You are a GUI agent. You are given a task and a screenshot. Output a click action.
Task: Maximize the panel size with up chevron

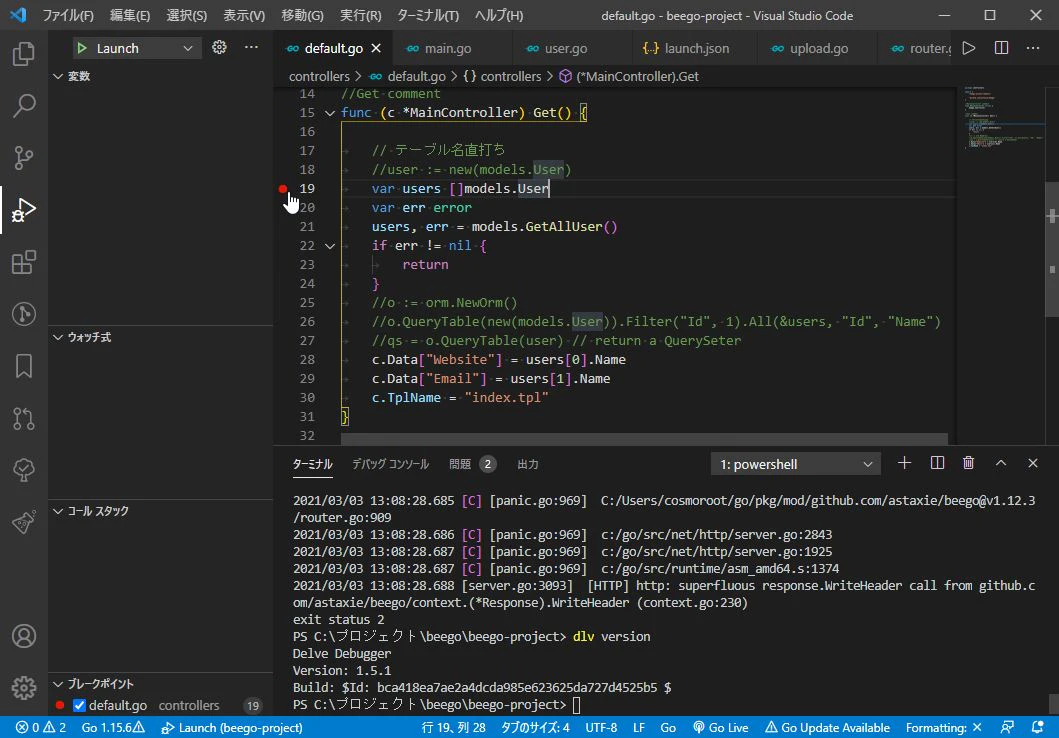click(1001, 463)
